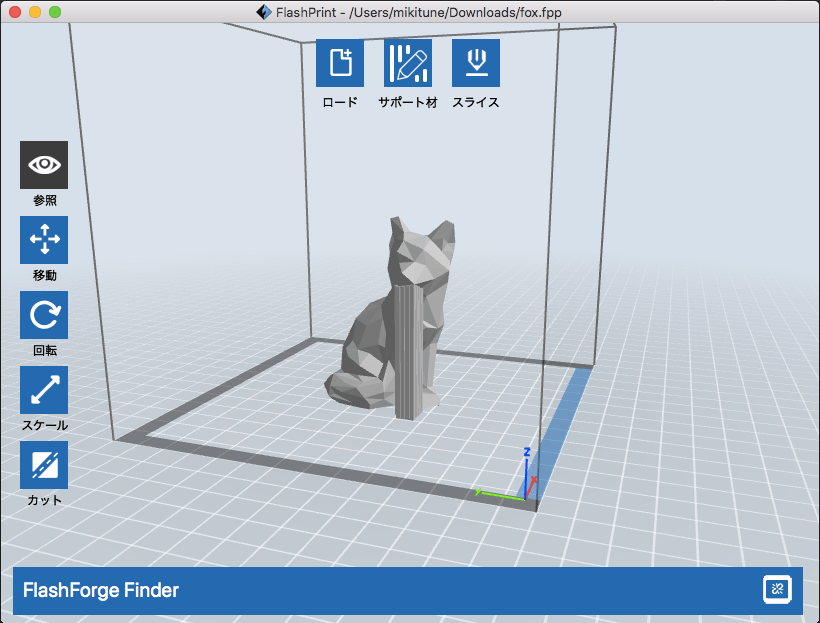The image size is (820, 623).
Task: Choose the Rotate (回転) tool
Action: [x=44, y=315]
